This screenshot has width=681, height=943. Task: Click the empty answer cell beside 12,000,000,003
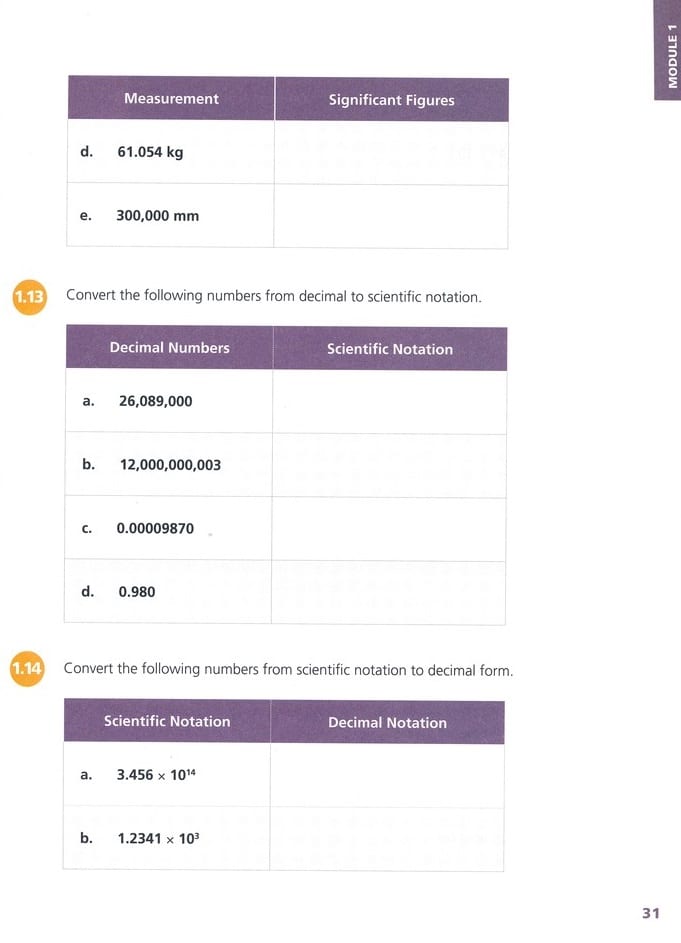[389, 465]
